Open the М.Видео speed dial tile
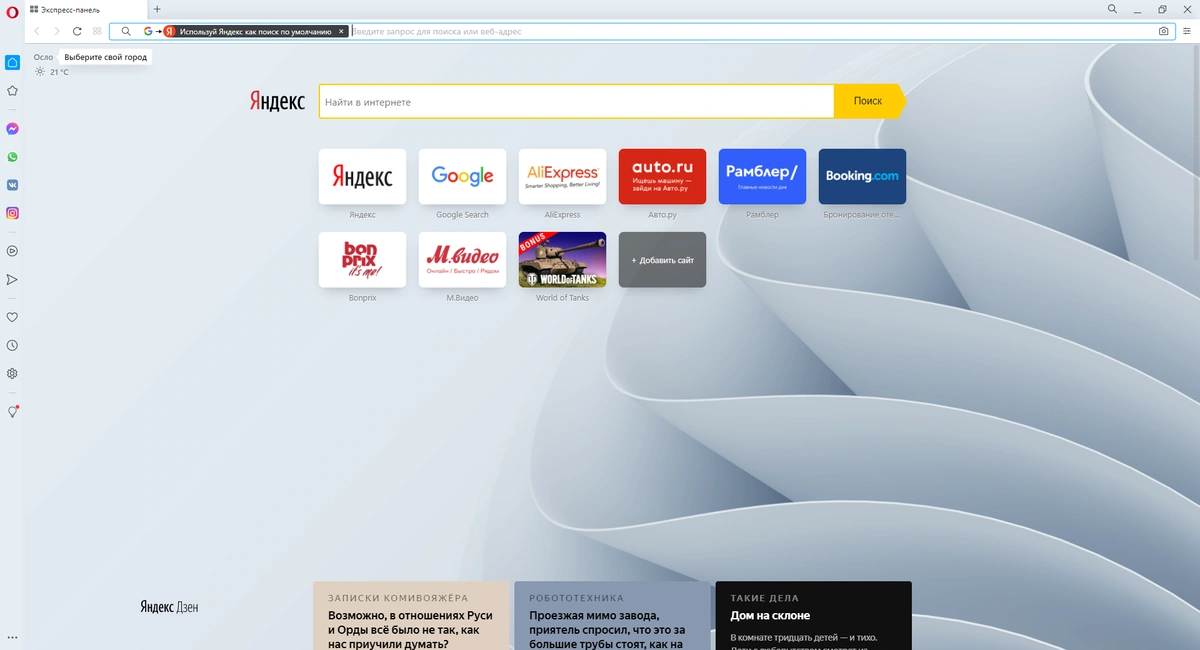 click(x=462, y=259)
